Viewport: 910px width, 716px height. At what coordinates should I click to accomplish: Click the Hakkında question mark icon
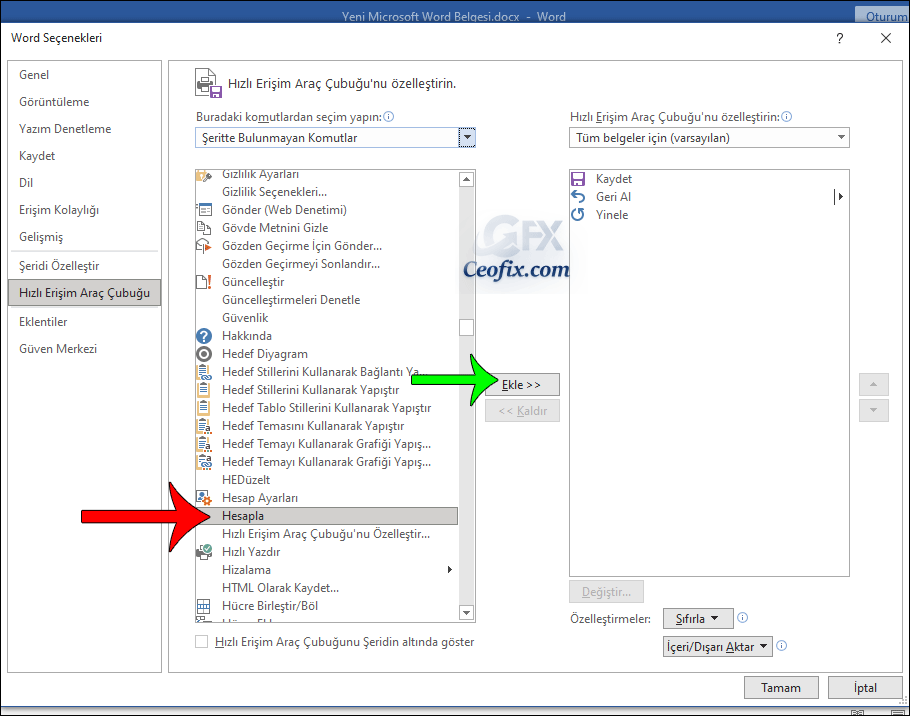[x=204, y=336]
